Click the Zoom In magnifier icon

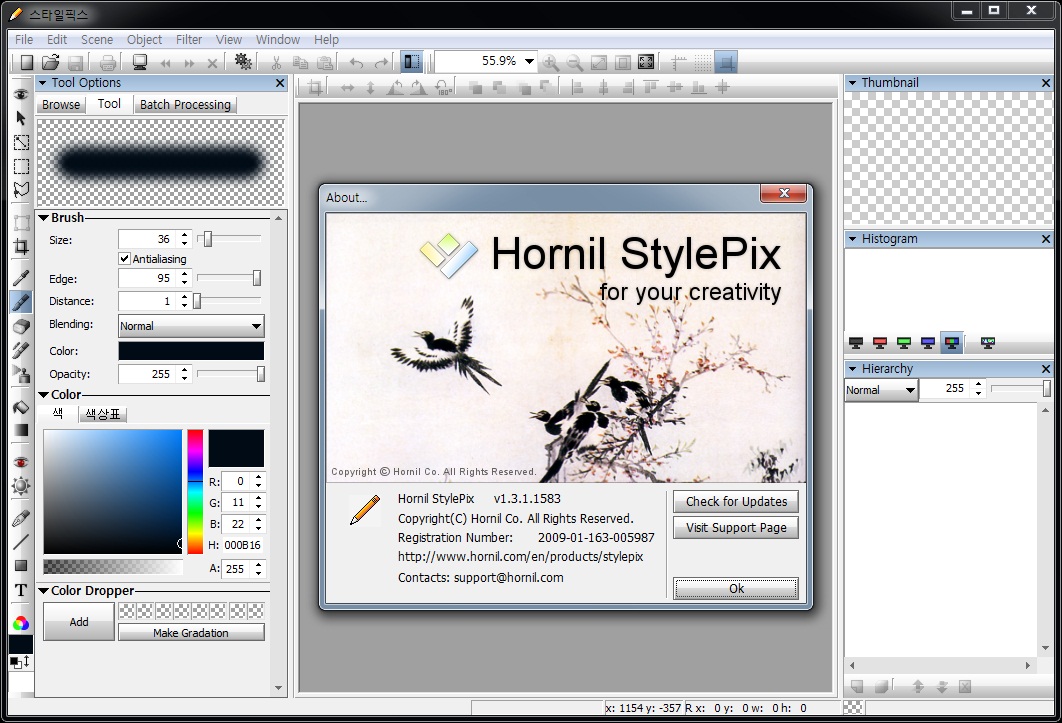(x=550, y=62)
